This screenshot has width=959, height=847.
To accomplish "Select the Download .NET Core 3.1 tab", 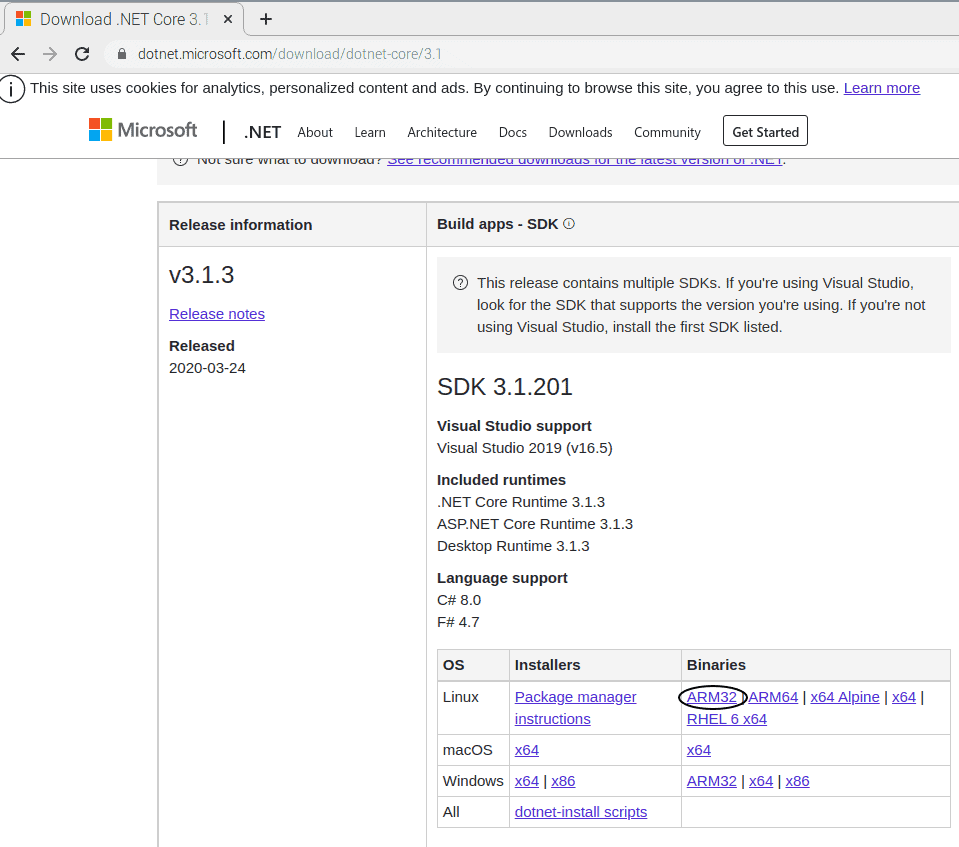I will click(124, 19).
